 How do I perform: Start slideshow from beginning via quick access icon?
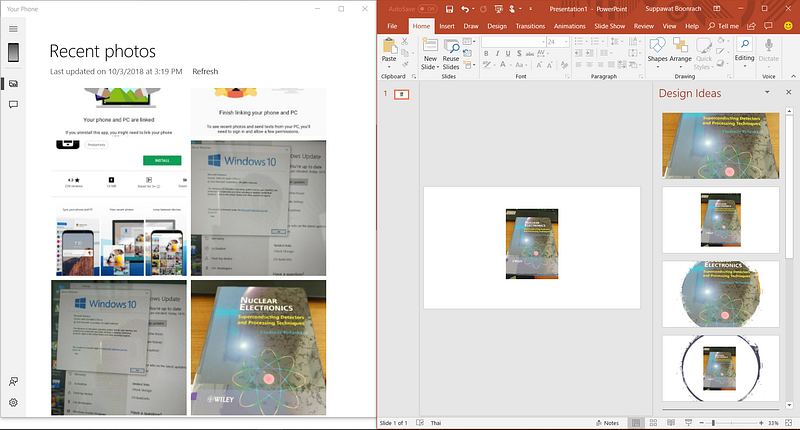[498, 9]
